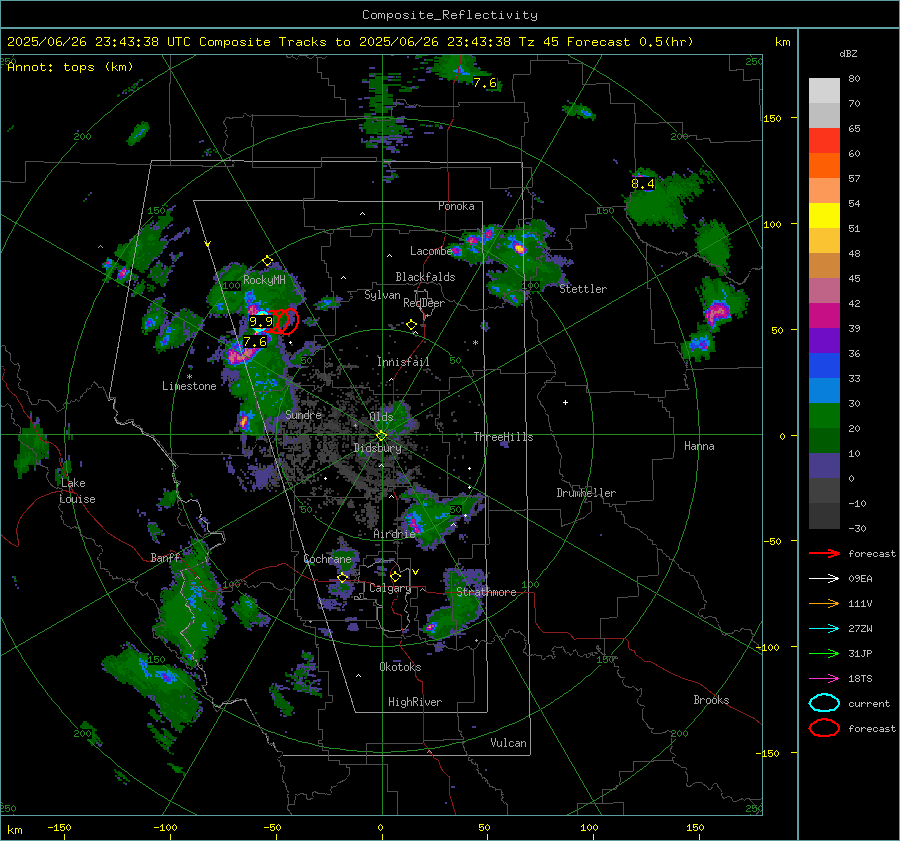Image resolution: width=900 pixels, height=841 pixels.
Task: Click the magenta storm core east of Stettler
Action: tap(716, 313)
